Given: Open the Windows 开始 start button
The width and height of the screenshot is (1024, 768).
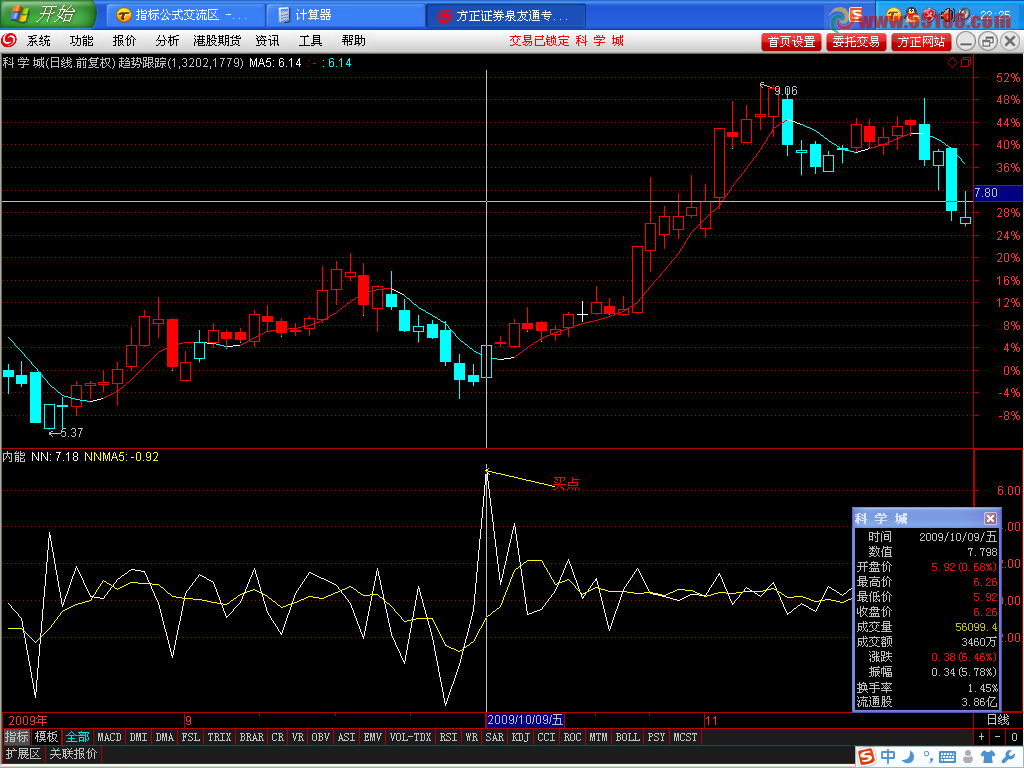Looking at the screenshot, I should tap(47, 14).
